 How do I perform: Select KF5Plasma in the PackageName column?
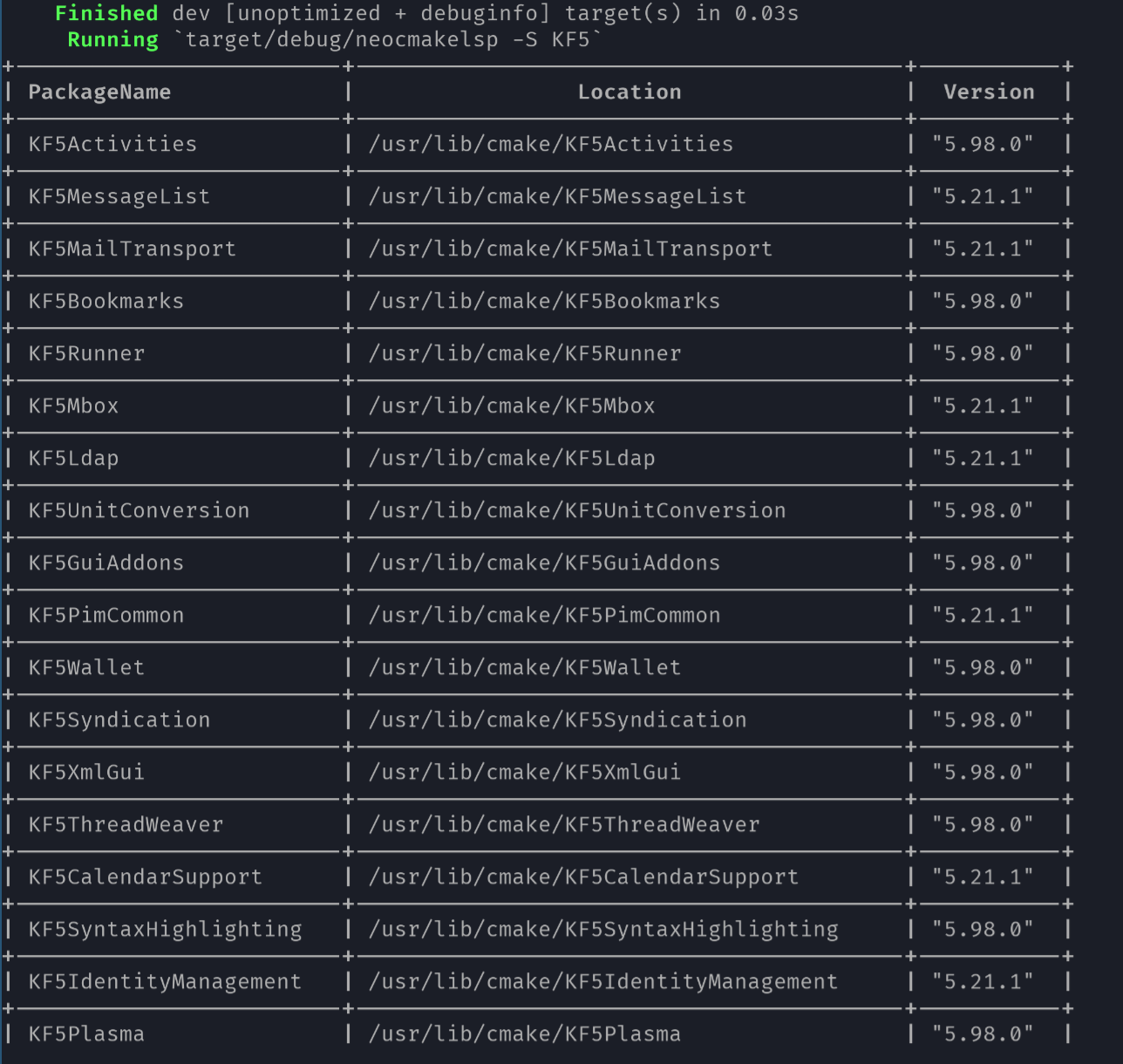tap(87, 1034)
